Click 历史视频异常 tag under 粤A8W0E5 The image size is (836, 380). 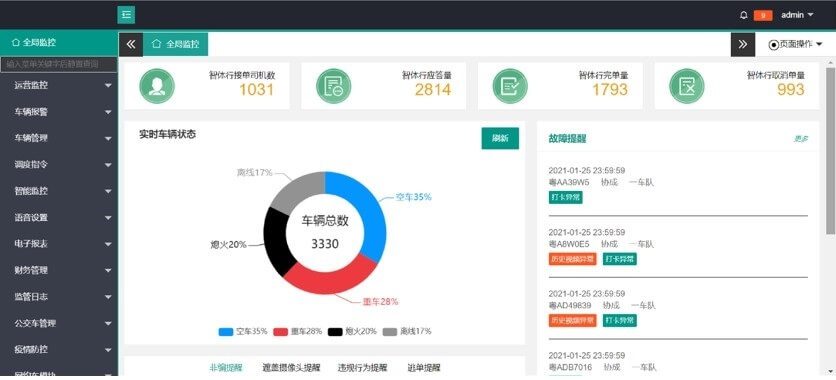573,259
